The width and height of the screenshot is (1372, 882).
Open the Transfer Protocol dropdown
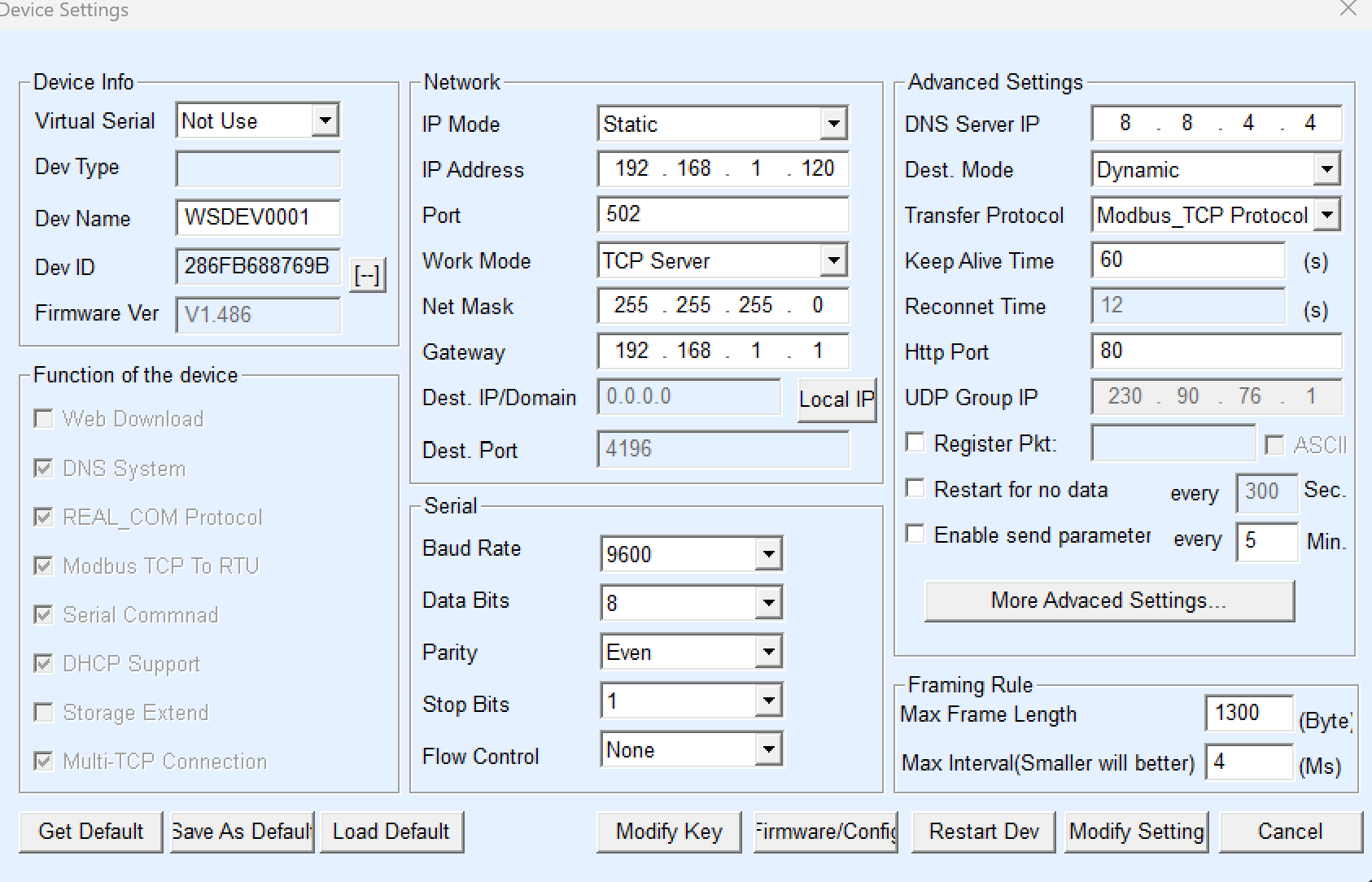point(1327,215)
